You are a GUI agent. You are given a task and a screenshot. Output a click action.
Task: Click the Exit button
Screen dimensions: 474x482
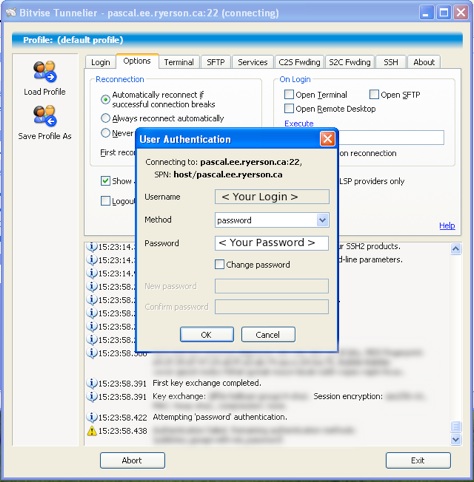[418, 460]
